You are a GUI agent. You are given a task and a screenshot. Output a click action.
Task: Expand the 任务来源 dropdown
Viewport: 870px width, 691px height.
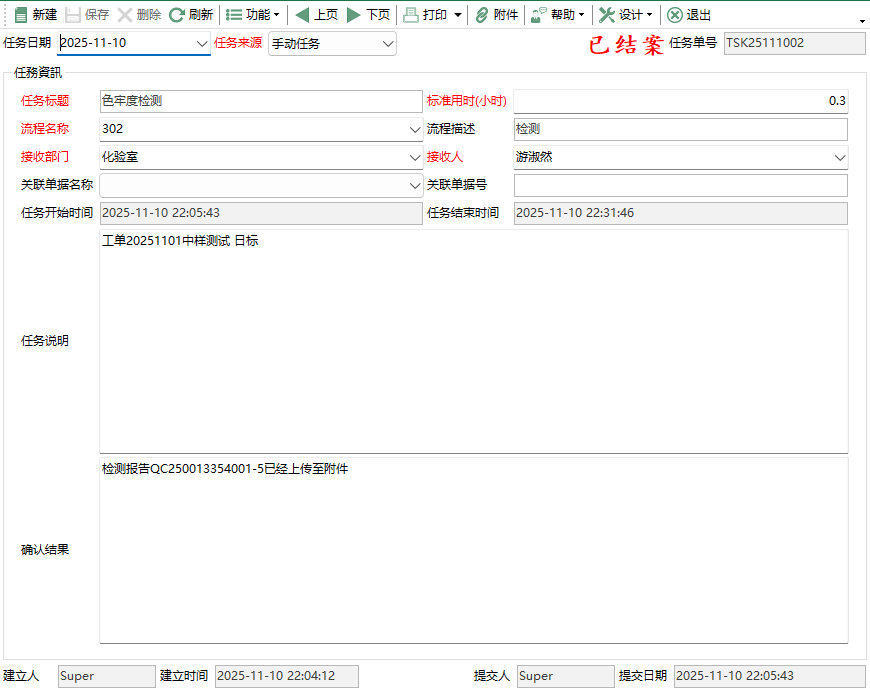pyautogui.click(x=387, y=44)
